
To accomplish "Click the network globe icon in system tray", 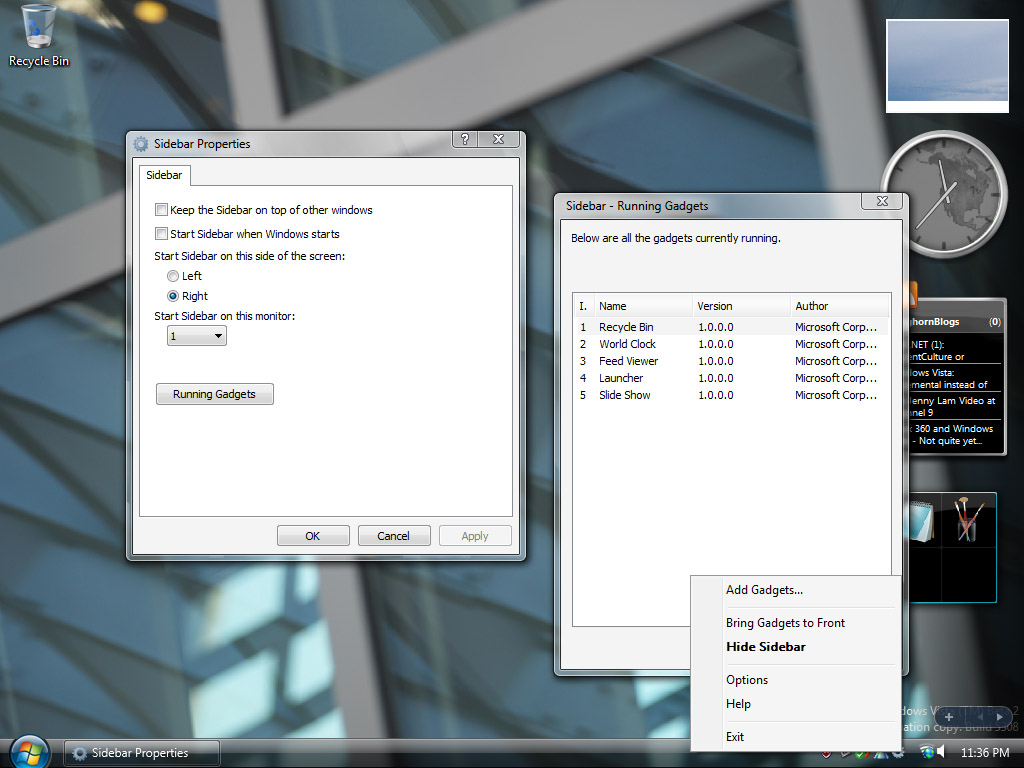I will point(926,752).
